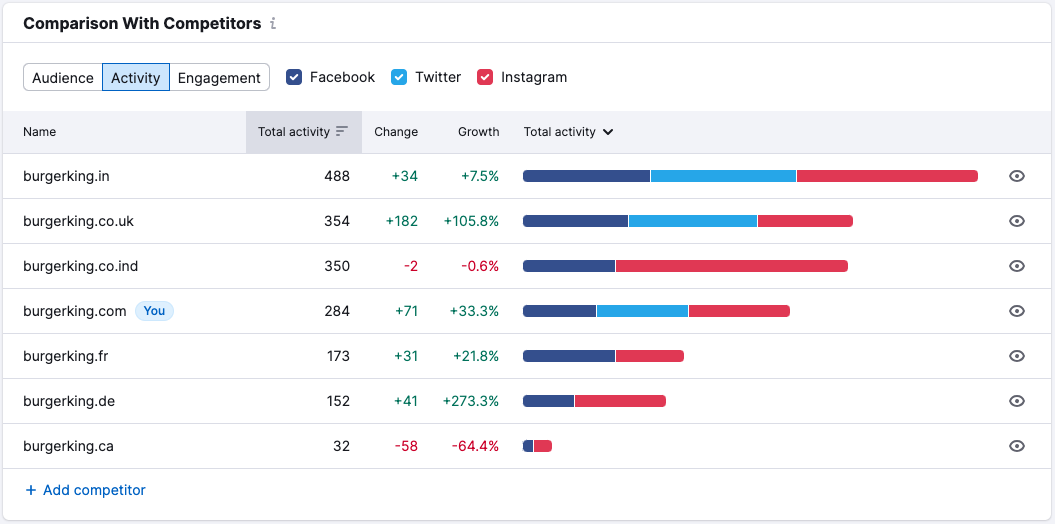Uncheck the Facebook checkbox
The image size is (1055, 524).
click(x=294, y=77)
